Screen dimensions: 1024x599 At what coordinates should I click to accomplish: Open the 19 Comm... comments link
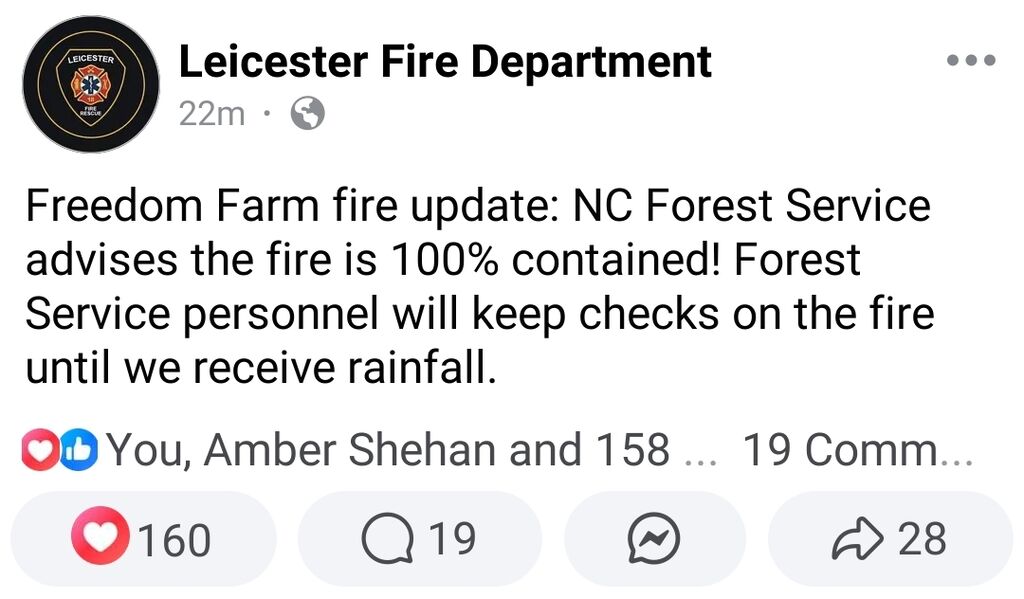coord(857,449)
